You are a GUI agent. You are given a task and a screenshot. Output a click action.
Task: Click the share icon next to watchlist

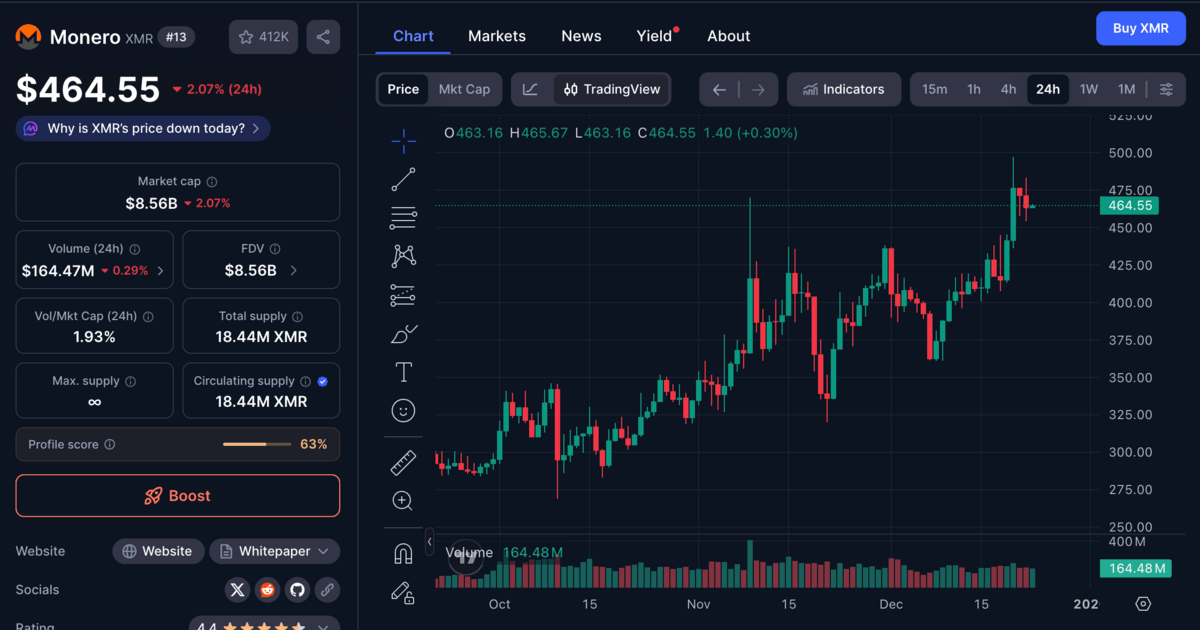coord(323,37)
